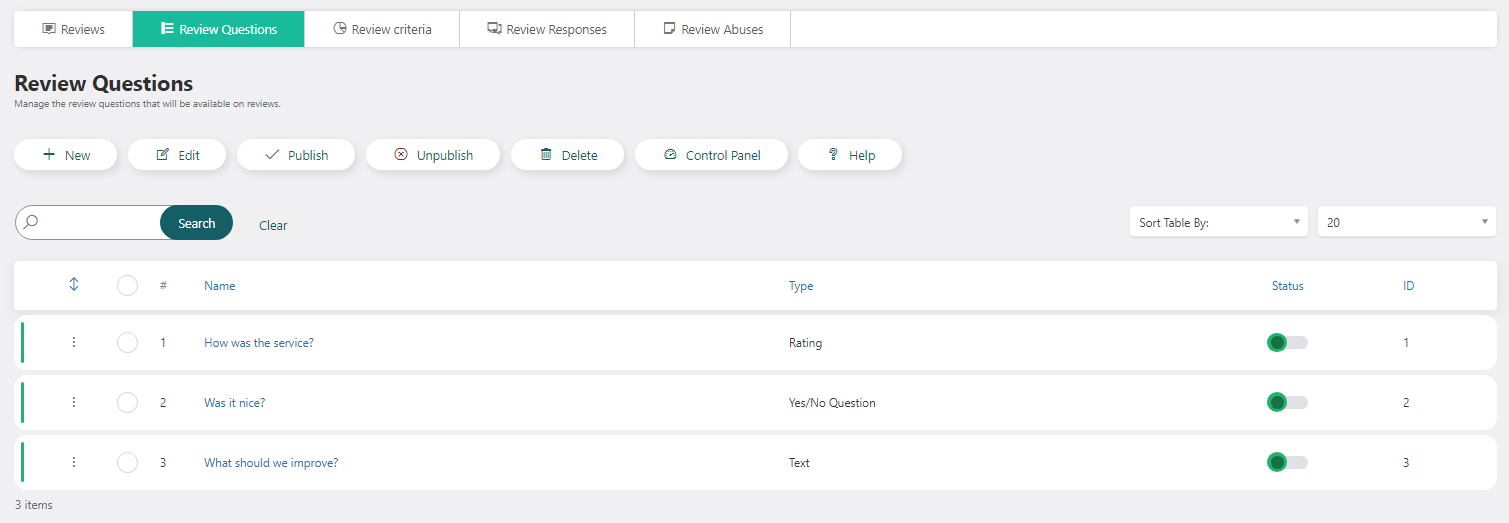Delete the selected questions
This screenshot has width=1509, height=523.
(568, 155)
